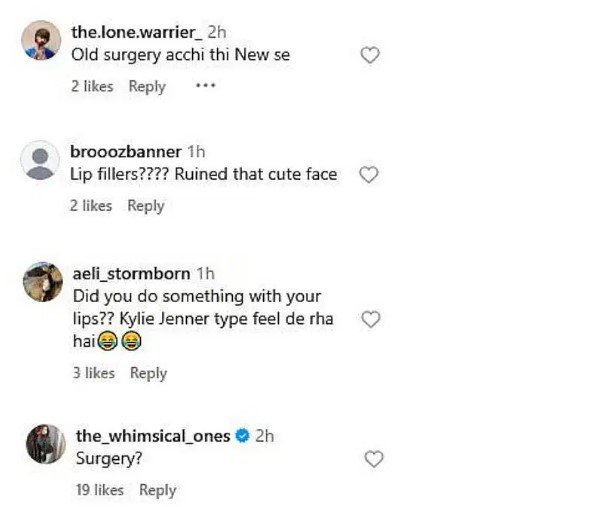Heart aeli_stormborn's Kylie Jenner comment
The image size is (613, 507).
pyautogui.click(x=370, y=320)
